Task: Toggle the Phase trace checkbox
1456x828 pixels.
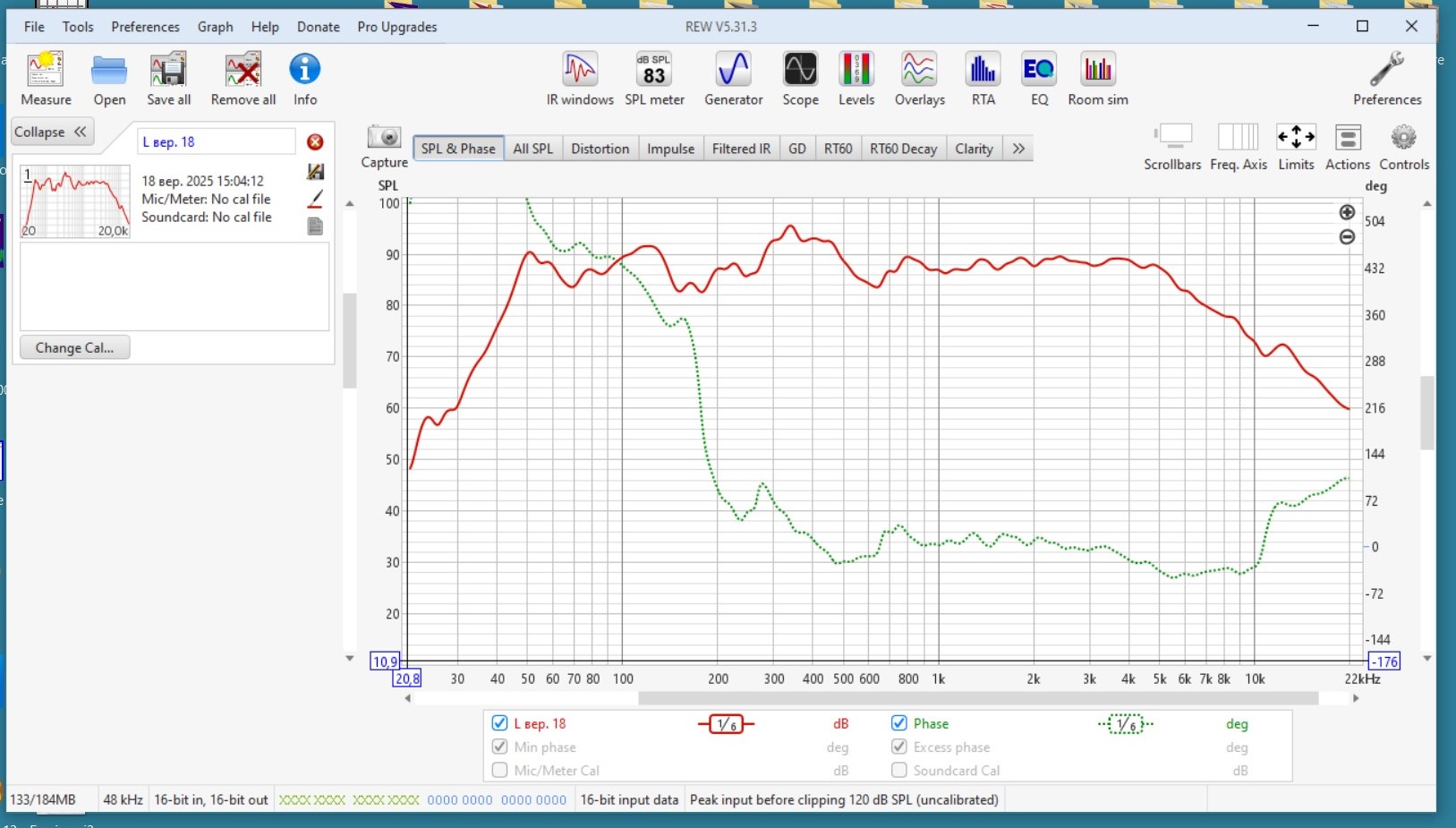Action: pos(899,723)
